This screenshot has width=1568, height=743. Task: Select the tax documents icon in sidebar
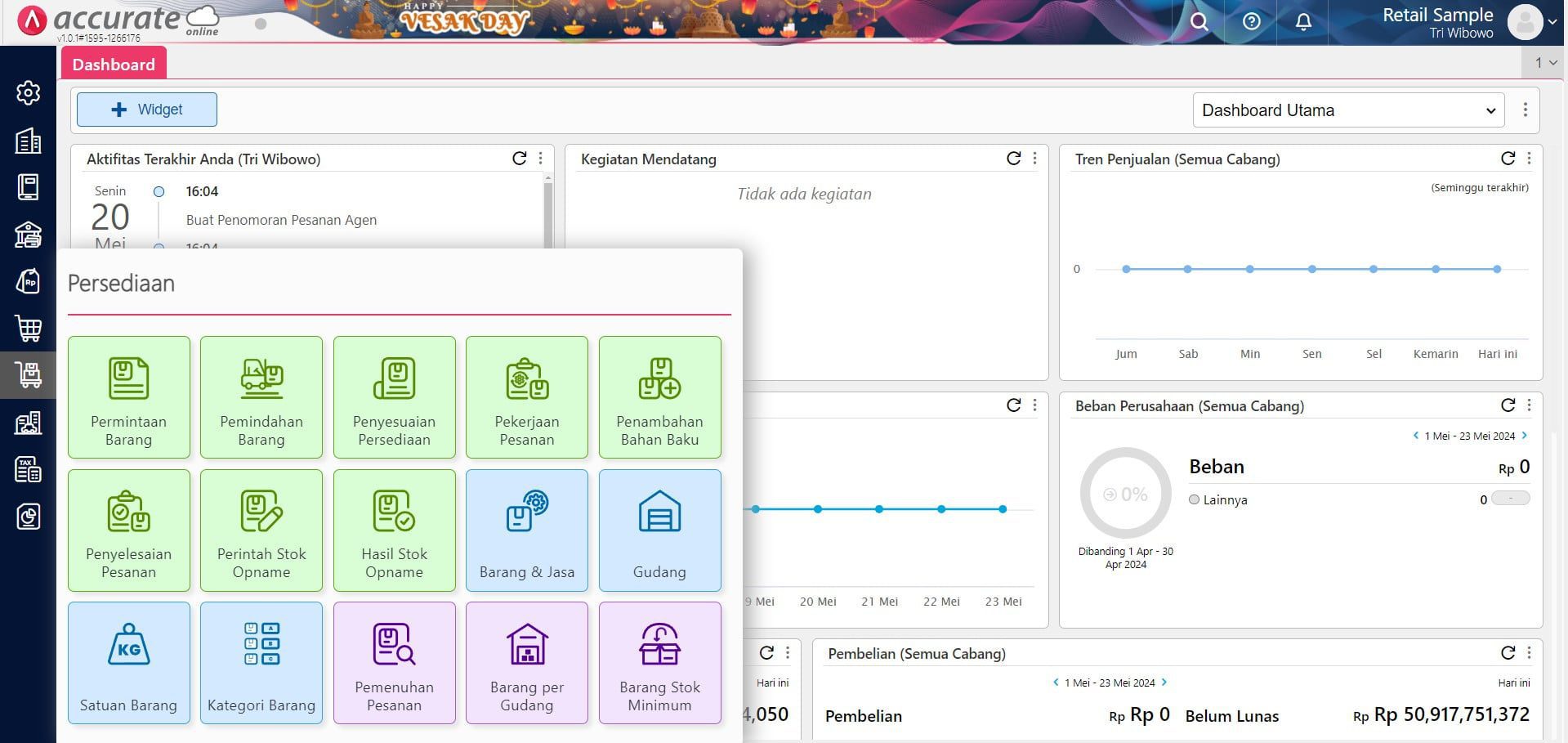pyautogui.click(x=29, y=468)
